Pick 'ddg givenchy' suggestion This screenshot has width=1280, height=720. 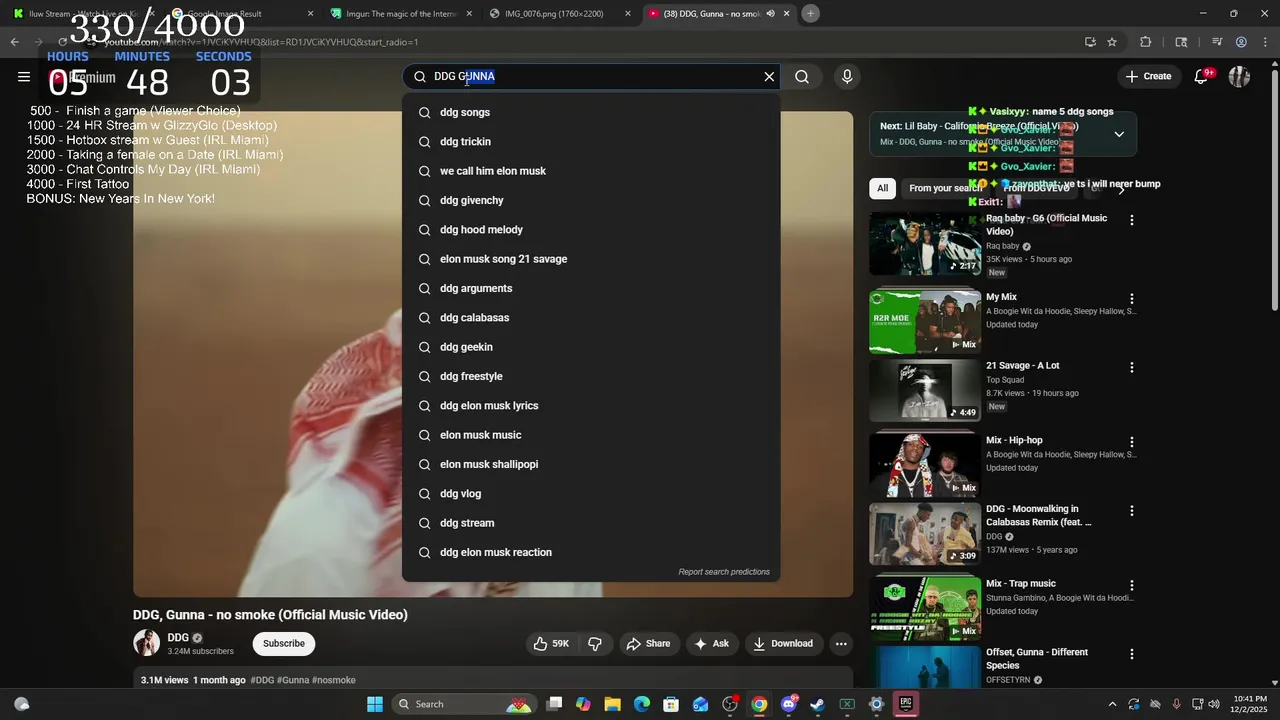(x=591, y=200)
